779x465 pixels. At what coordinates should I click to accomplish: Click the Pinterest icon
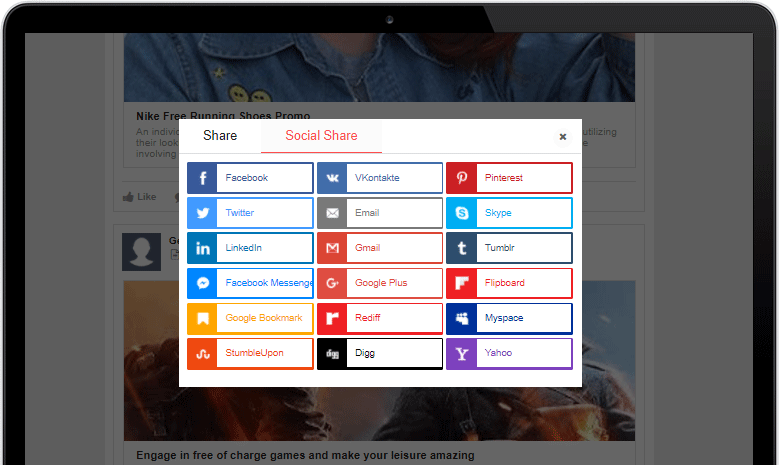[x=462, y=178]
